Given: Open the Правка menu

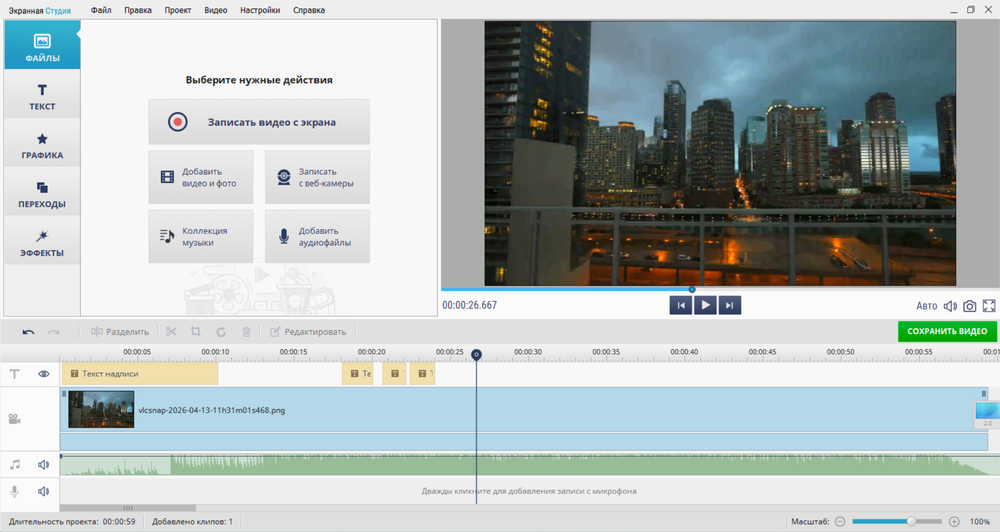Looking at the screenshot, I should click(138, 10).
